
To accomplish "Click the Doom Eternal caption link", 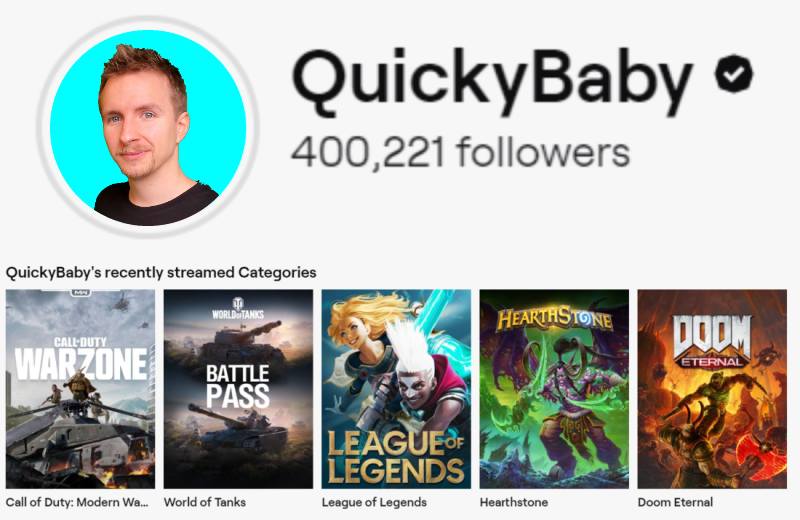I will click(x=675, y=502).
